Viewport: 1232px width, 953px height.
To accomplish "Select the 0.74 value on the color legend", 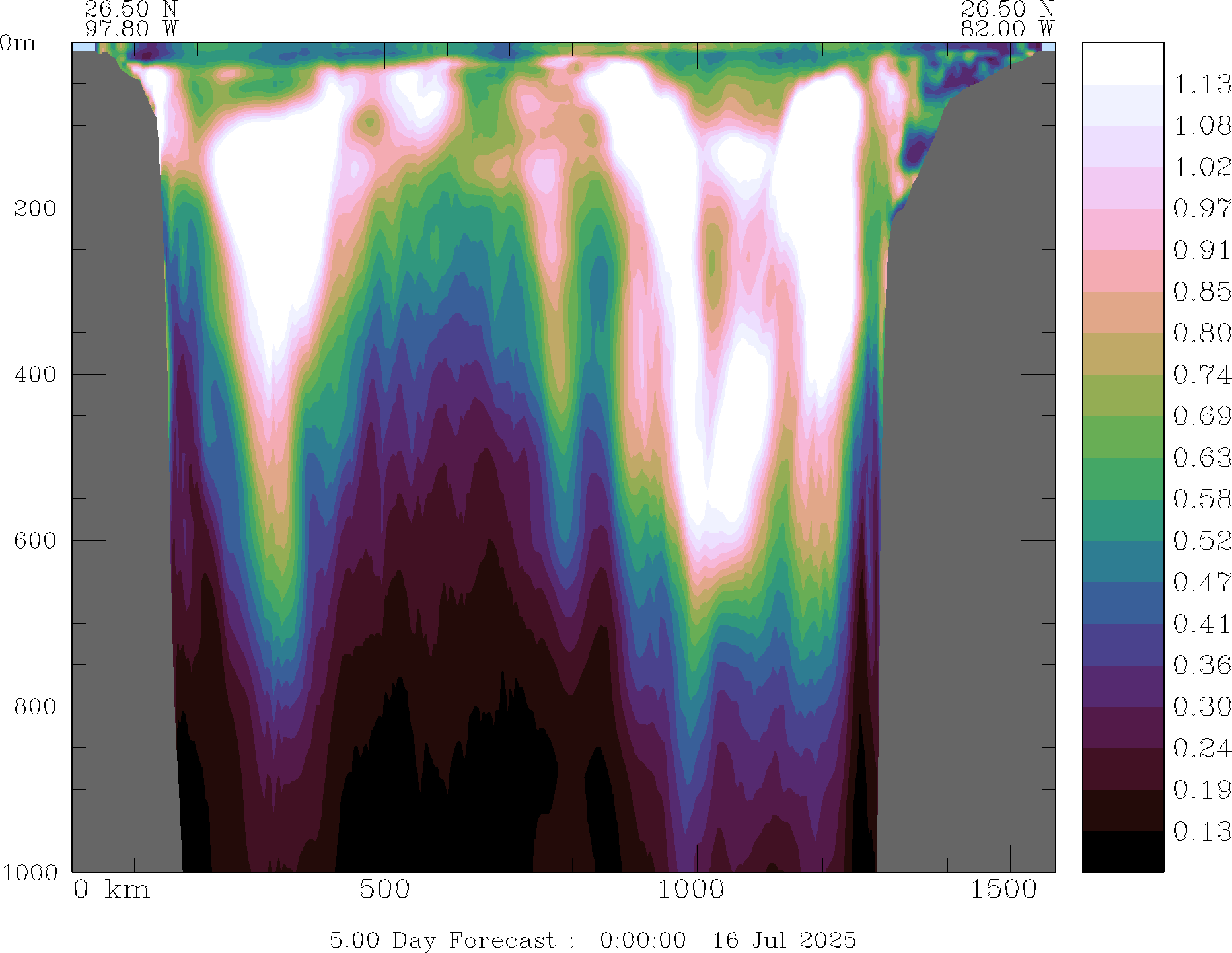I will tap(1202, 375).
